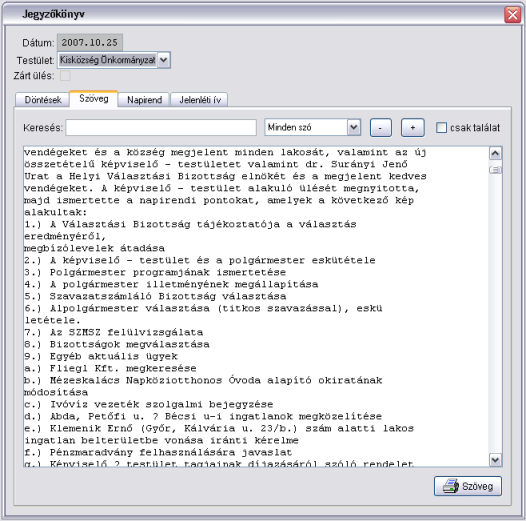This screenshot has width=526, height=521.
Task: Enable the csak találat checkbox
Action: pyautogui.click(x=441, y=127)
